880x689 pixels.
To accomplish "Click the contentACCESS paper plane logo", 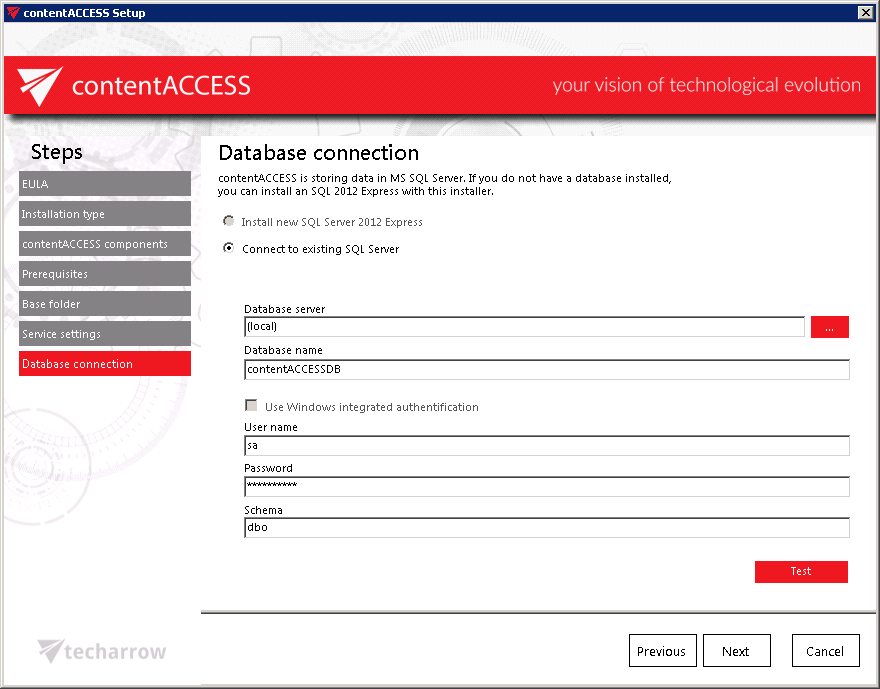I will tap(39, 86).
